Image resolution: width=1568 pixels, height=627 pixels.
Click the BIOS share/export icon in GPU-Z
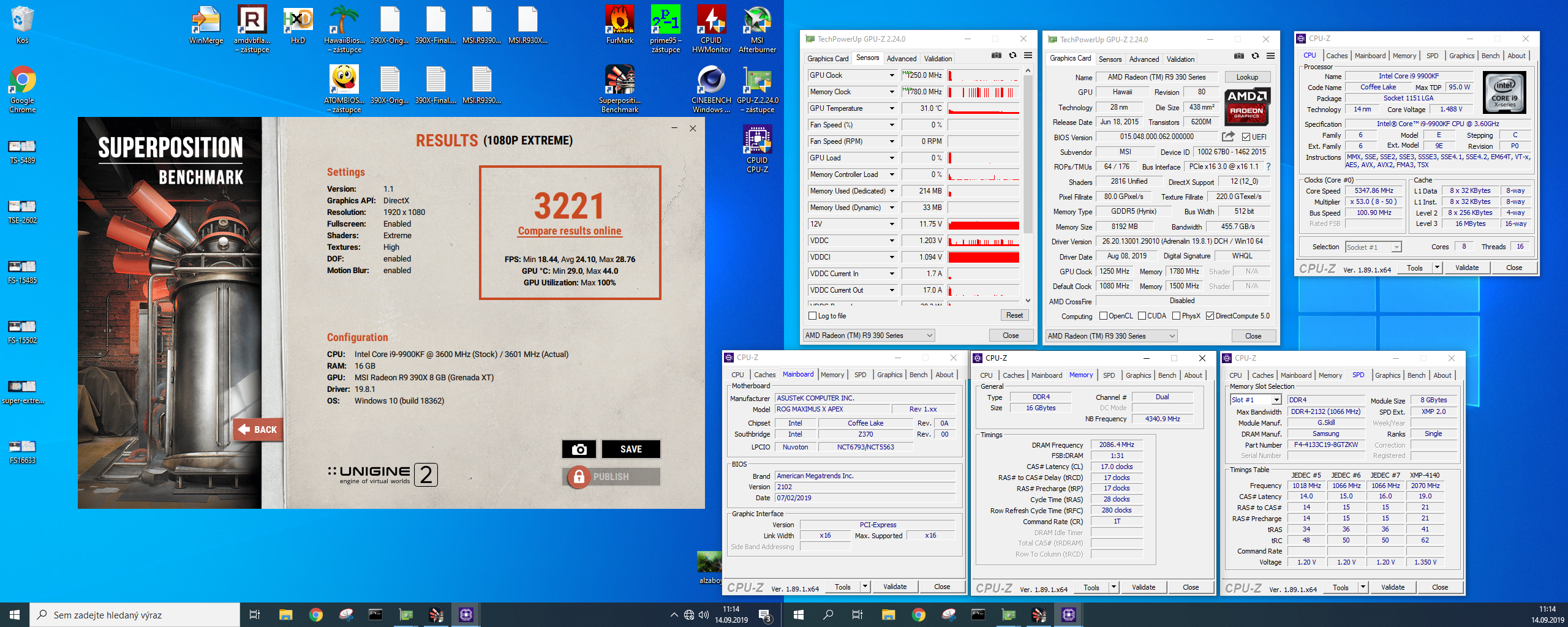(1228, 137)
